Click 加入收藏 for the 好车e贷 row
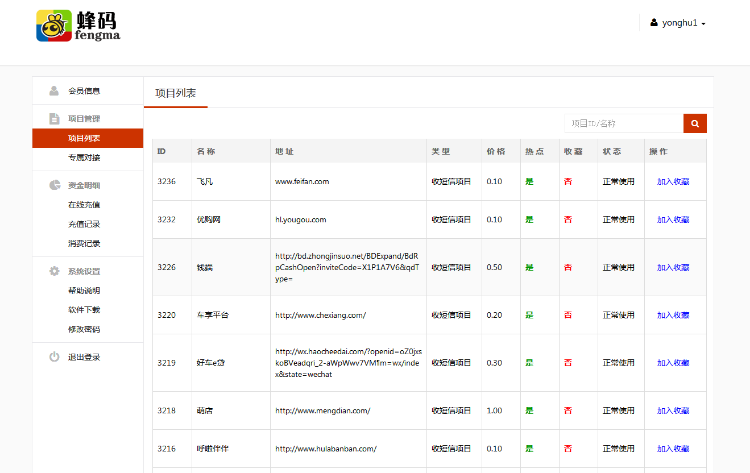The image size is (750, 473). coord(673,363)
